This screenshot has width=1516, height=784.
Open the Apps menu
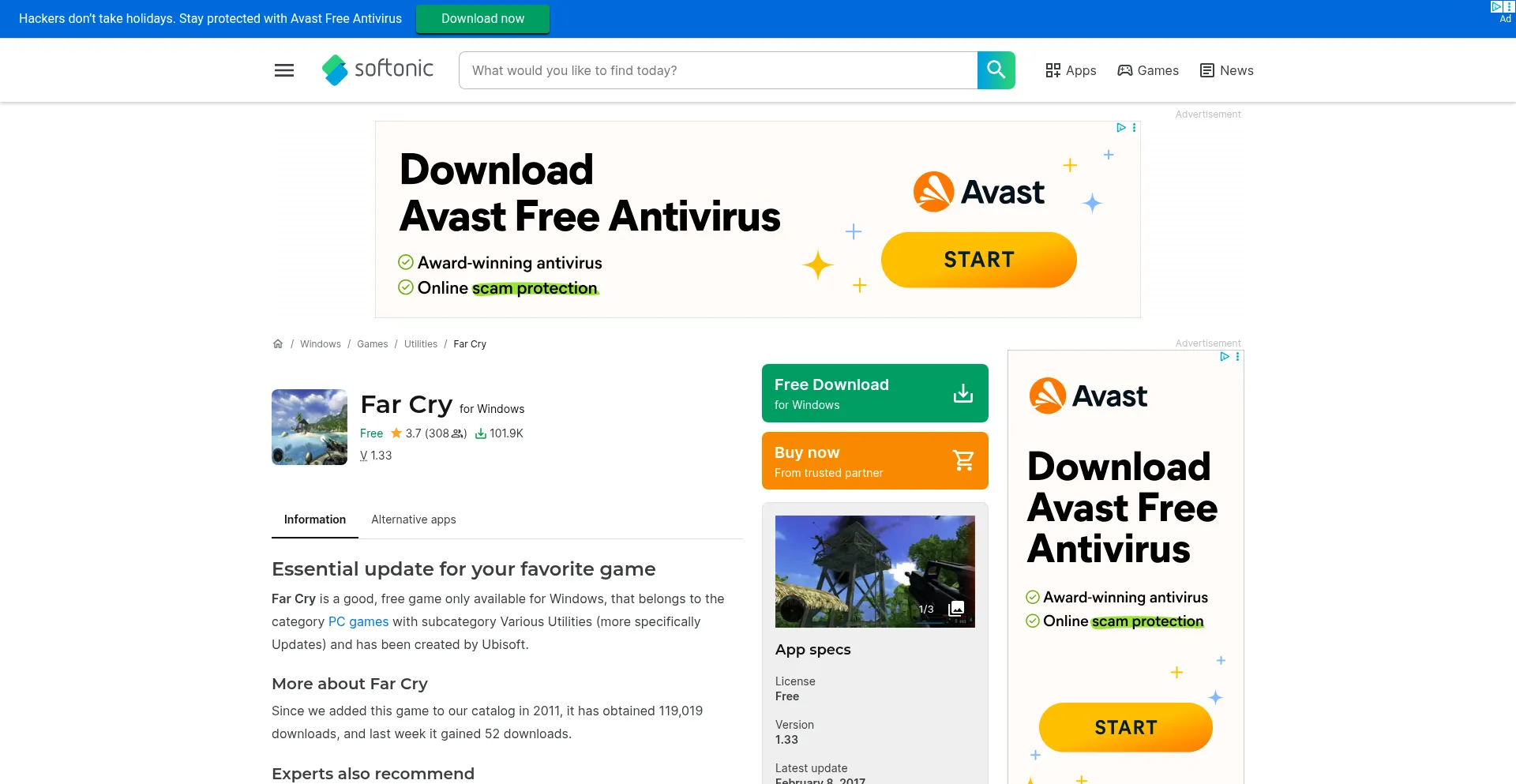[x=1071, y=70]
